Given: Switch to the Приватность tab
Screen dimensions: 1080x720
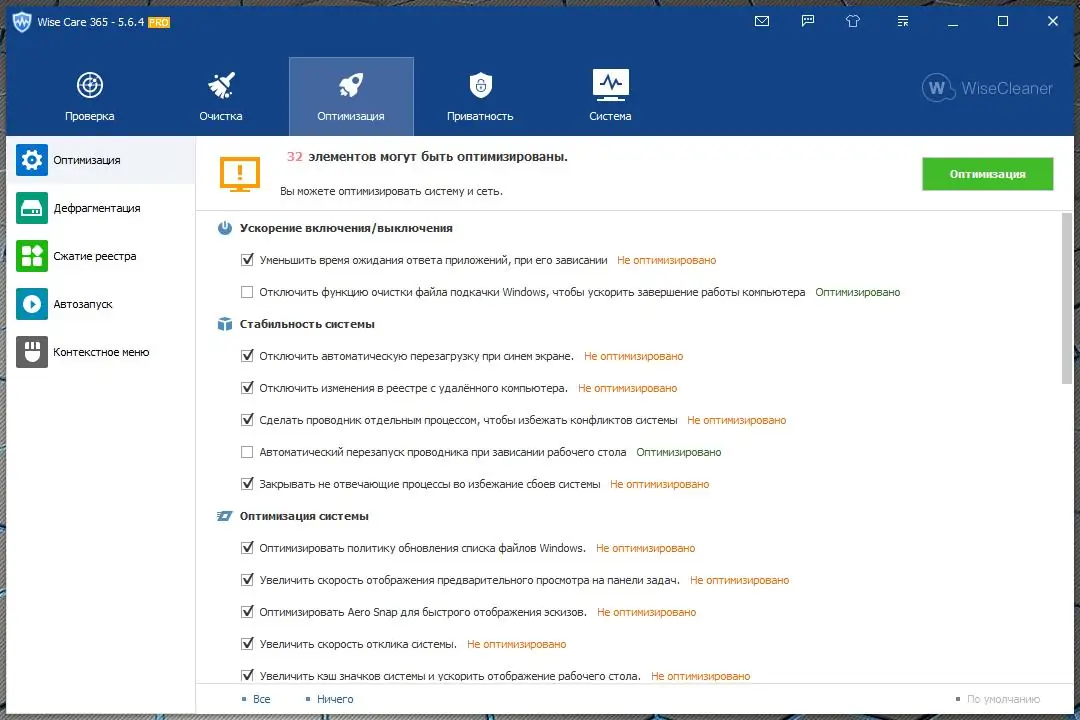Looking at the screenshot, I should point(480,95).
